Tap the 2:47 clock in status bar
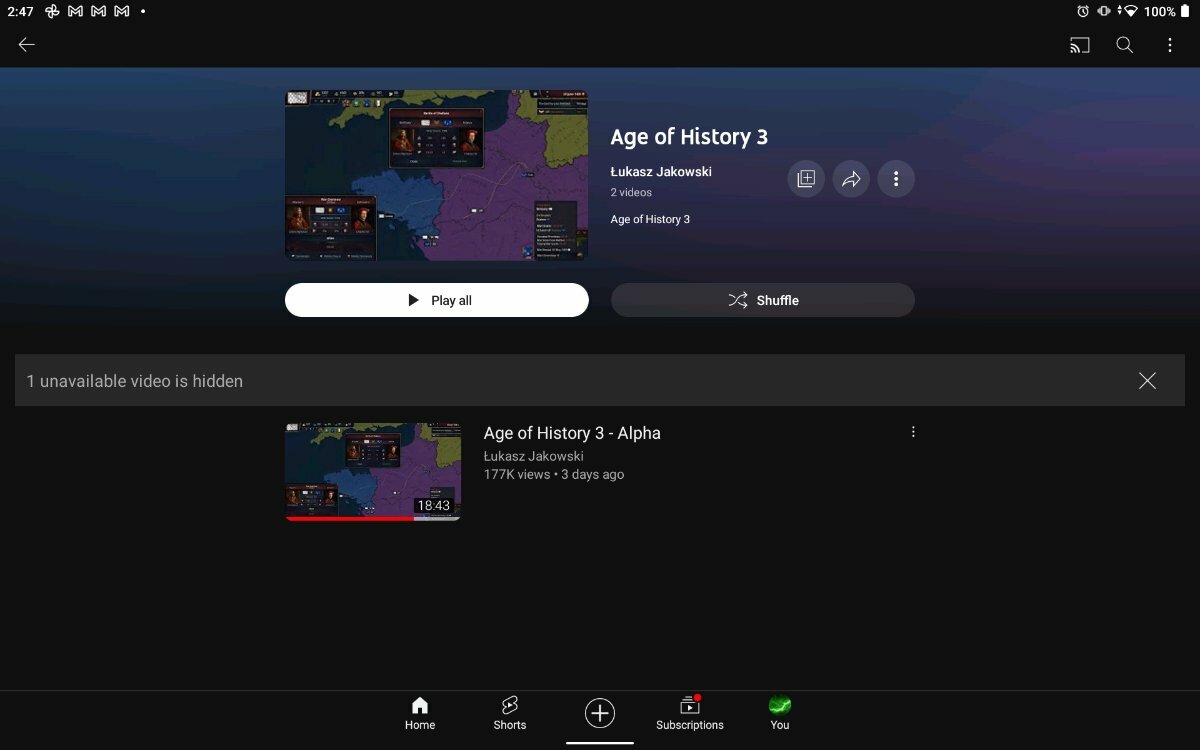 click(x=20, y=11)
